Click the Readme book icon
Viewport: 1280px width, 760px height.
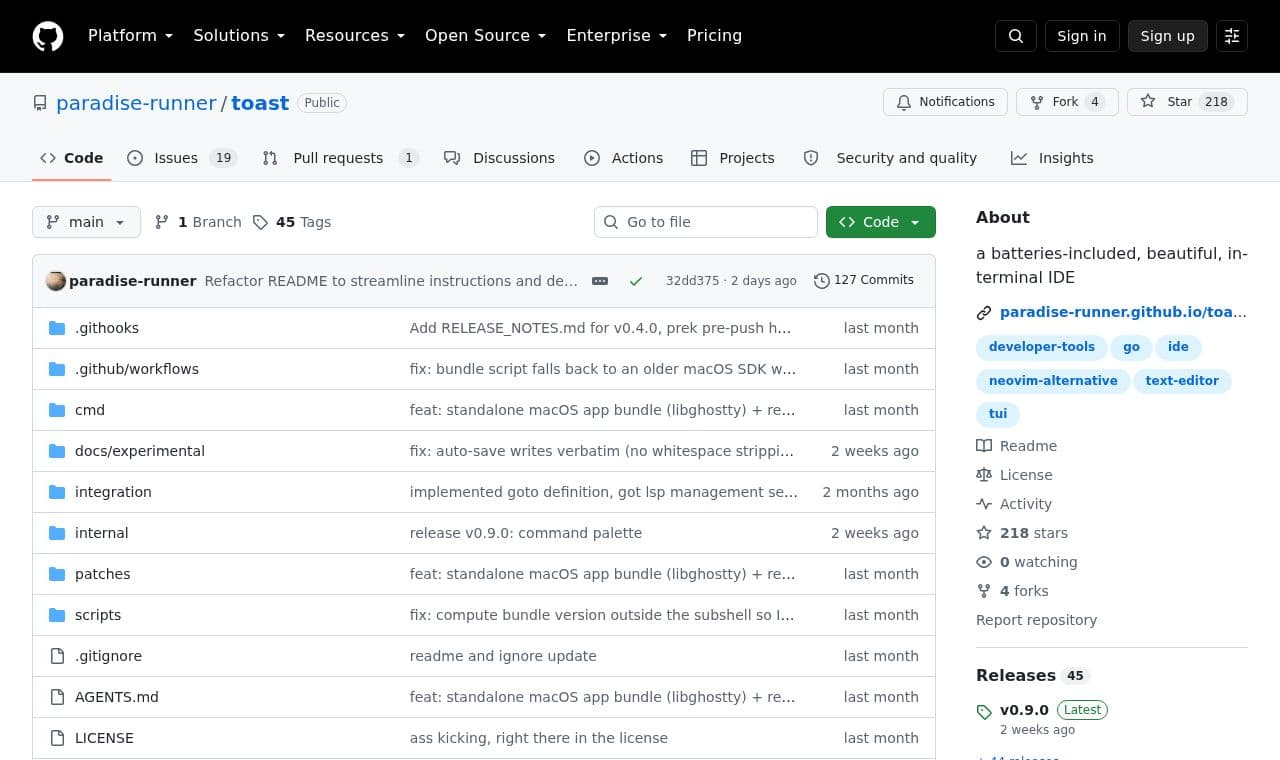tap(984, 446)
